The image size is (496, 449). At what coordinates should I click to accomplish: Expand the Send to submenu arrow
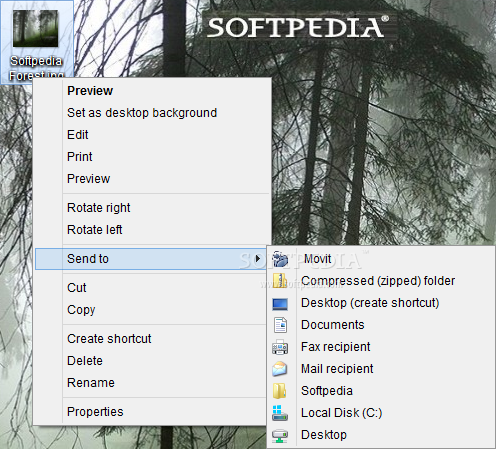click(257, 259)
